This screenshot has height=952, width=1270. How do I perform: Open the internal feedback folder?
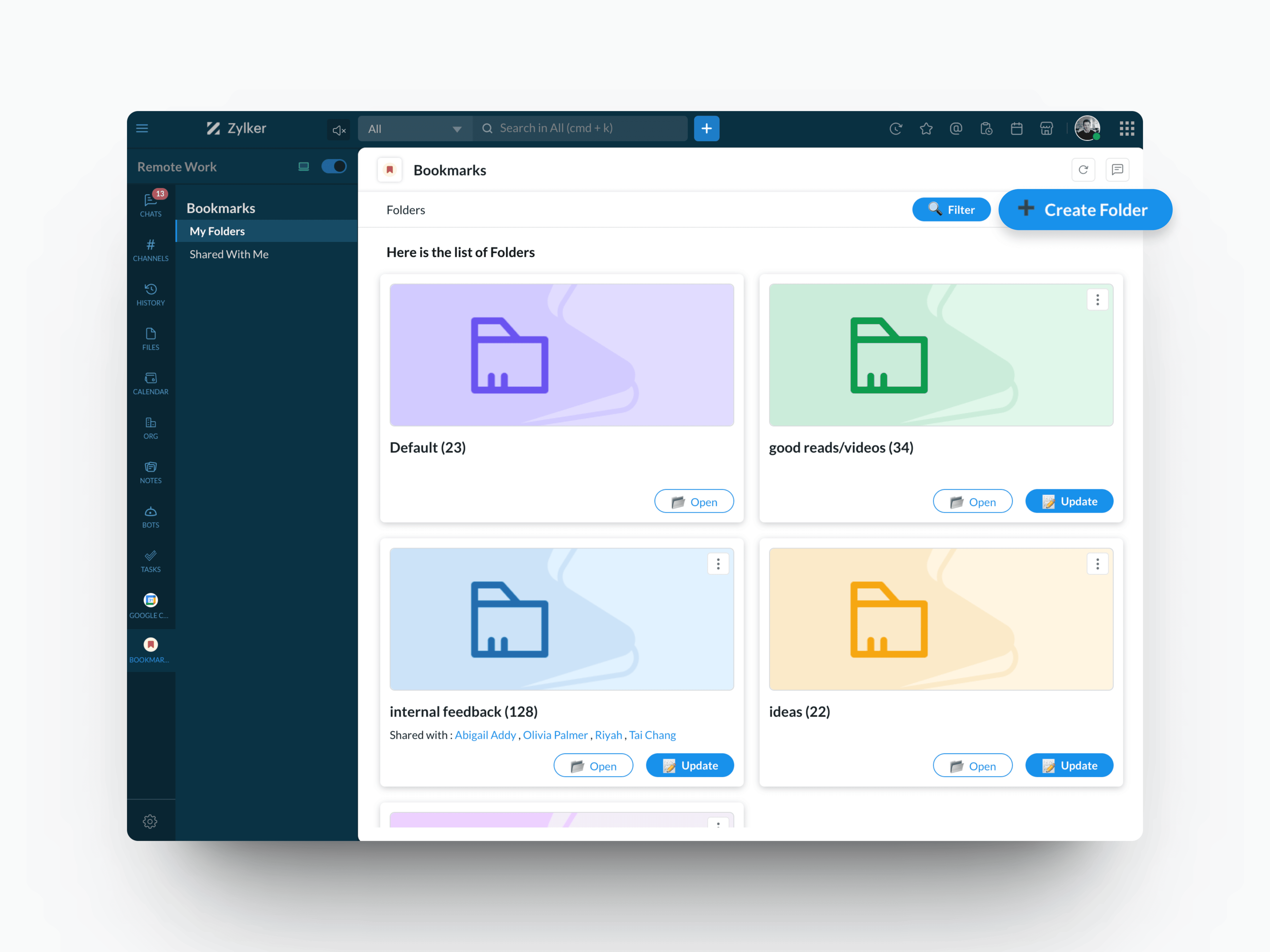point(593,765)
